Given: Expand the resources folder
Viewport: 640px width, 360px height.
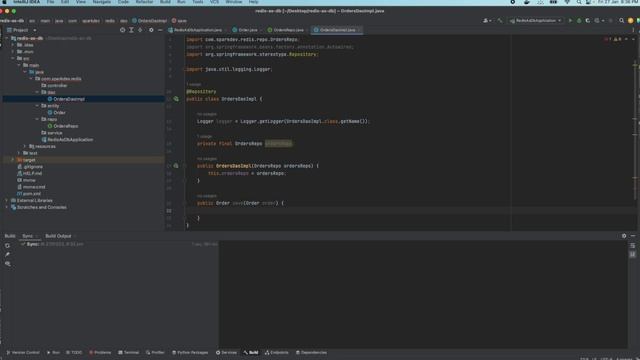Looking at the screenshot, I should (25, 146).
